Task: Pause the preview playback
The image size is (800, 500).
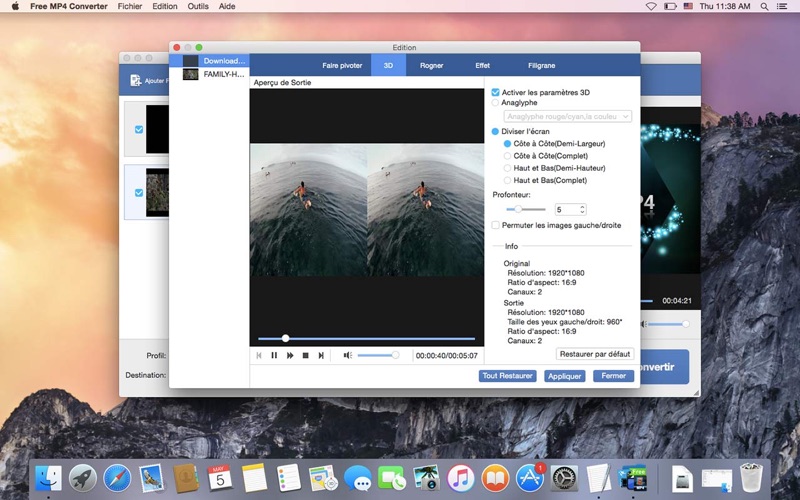Action: pos(274,355)
